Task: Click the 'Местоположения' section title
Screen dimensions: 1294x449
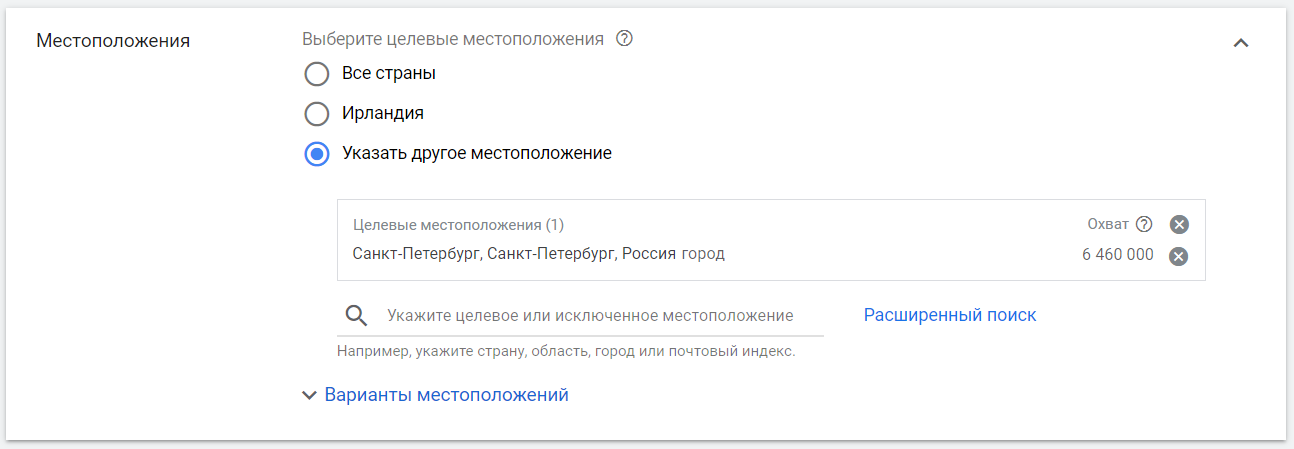Action: point(113,41)
